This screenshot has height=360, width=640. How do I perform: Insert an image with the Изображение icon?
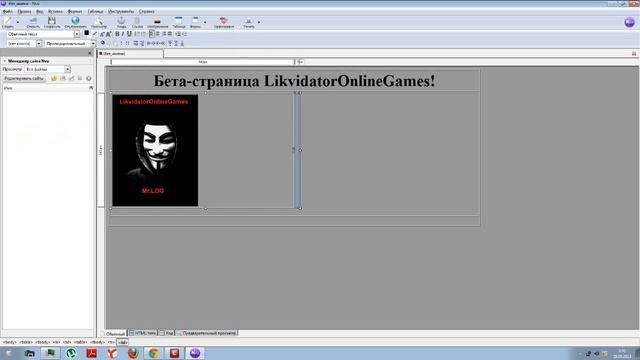click(158, 22)
